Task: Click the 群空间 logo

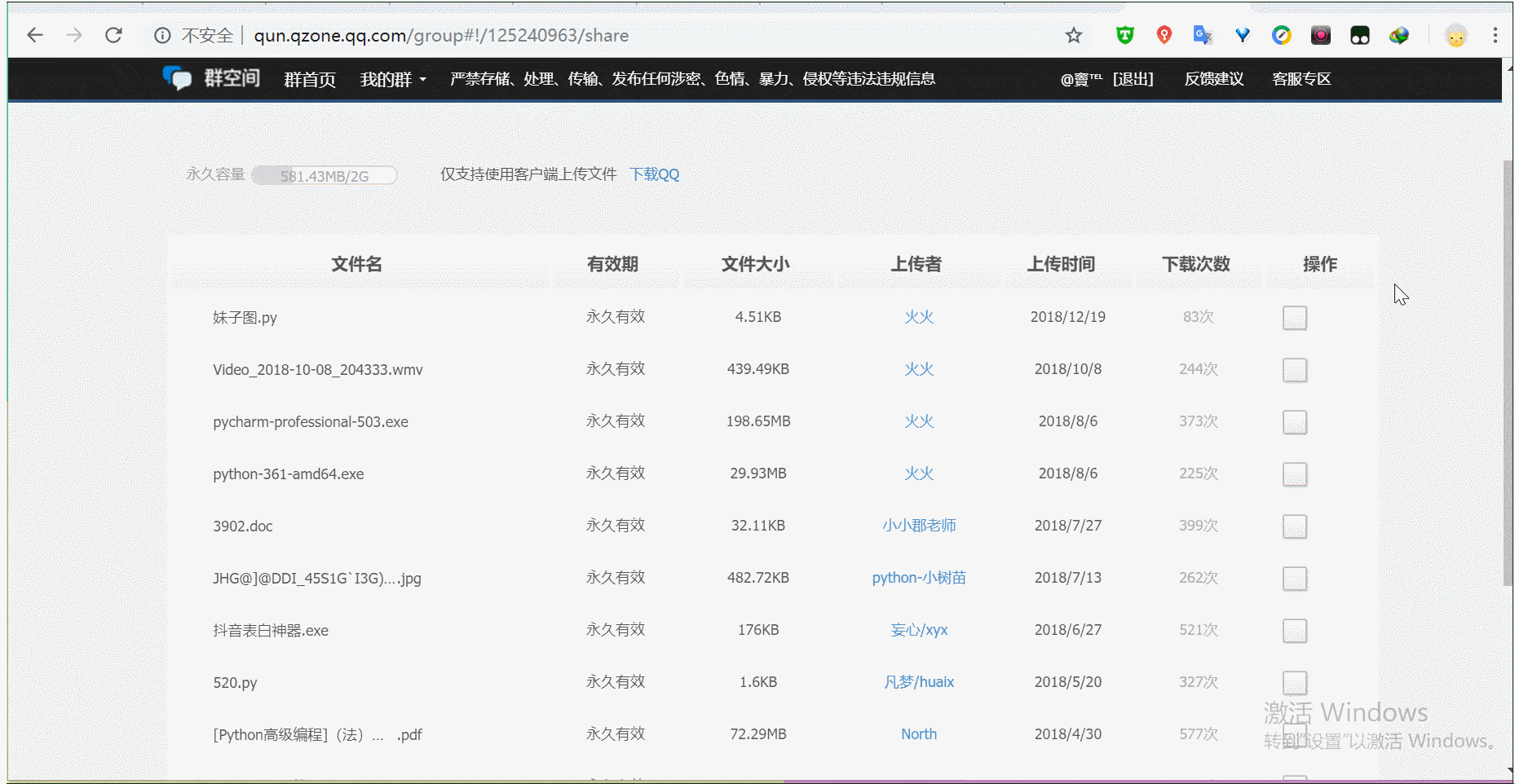Action: [211, 78]
